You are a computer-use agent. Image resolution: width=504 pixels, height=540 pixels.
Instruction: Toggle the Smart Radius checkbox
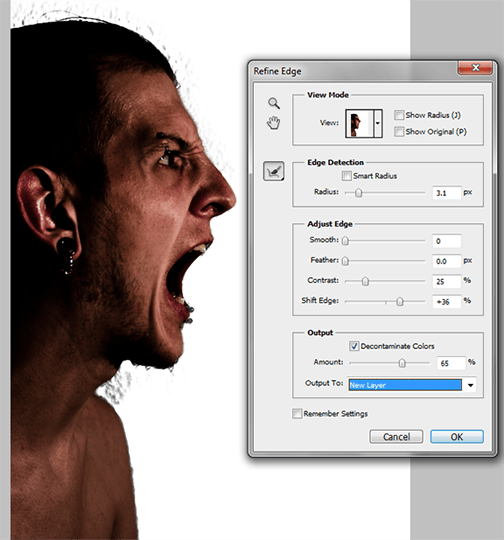coord(347,176)
